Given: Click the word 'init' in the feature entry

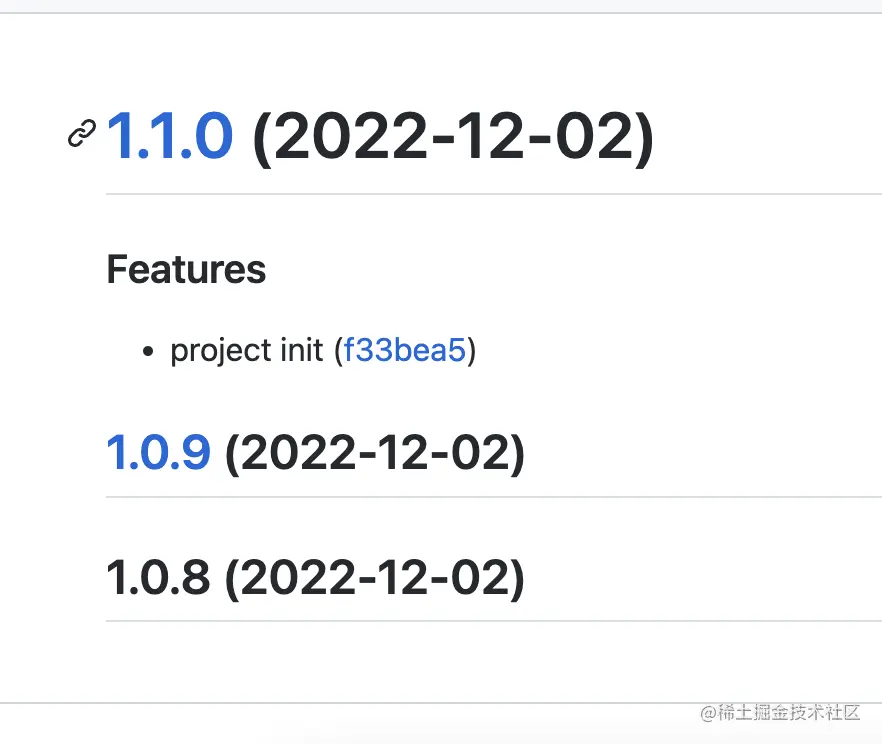Looking at the screenshot, I should (x=302, y=350).
